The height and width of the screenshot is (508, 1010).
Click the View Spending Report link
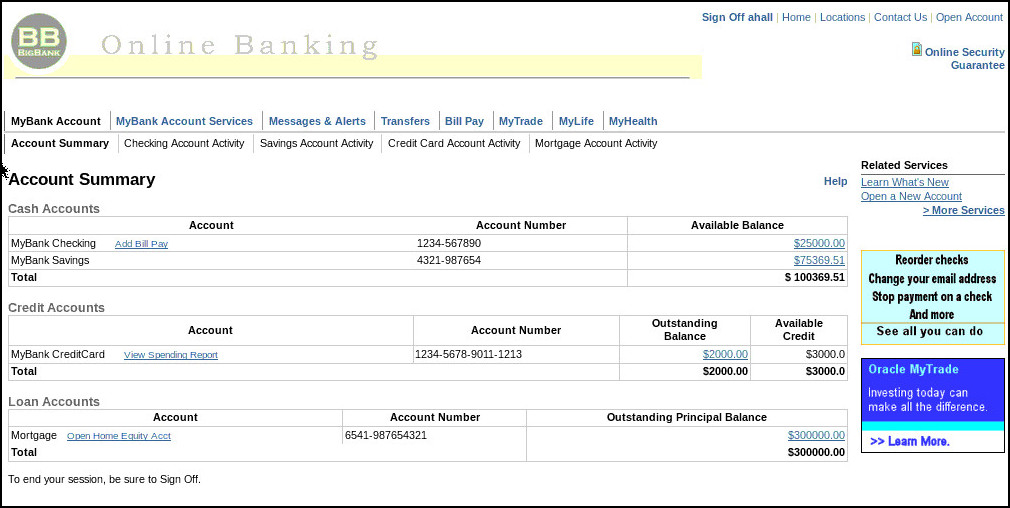pyautogui.click(x=171, y=355)
